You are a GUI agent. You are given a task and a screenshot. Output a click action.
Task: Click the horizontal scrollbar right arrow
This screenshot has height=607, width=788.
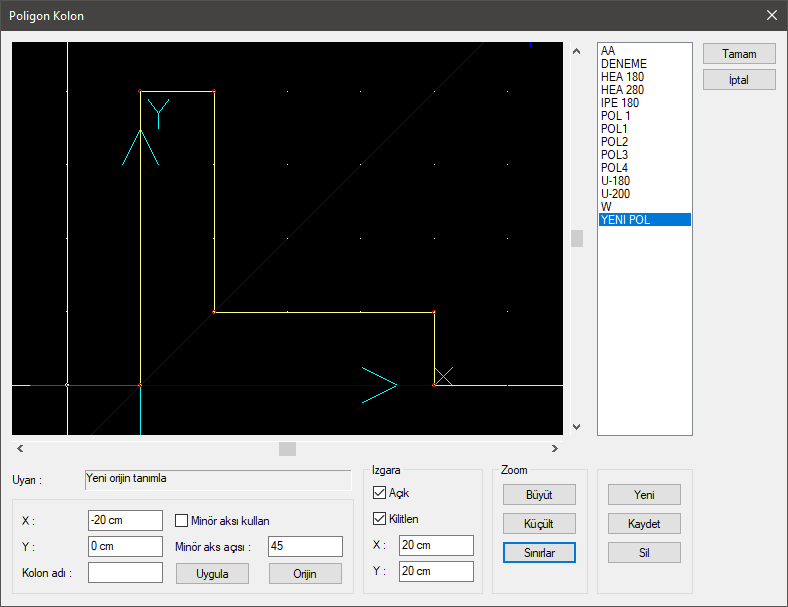click(555, 449)
